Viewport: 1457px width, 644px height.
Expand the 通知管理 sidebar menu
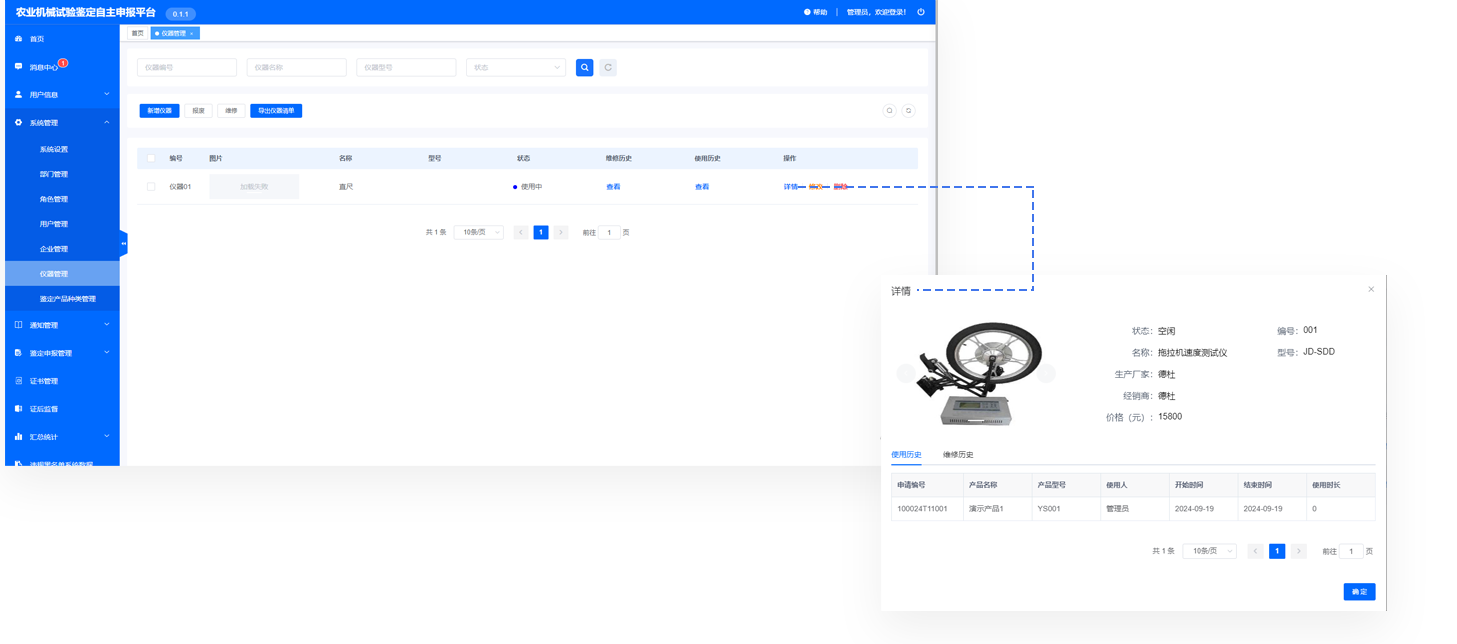(x=60, y=325)
